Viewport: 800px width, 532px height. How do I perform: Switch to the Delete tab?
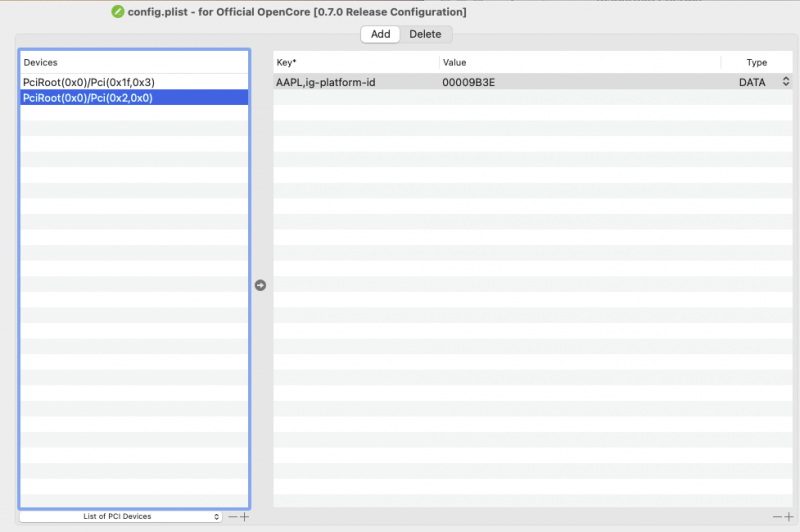425,34
